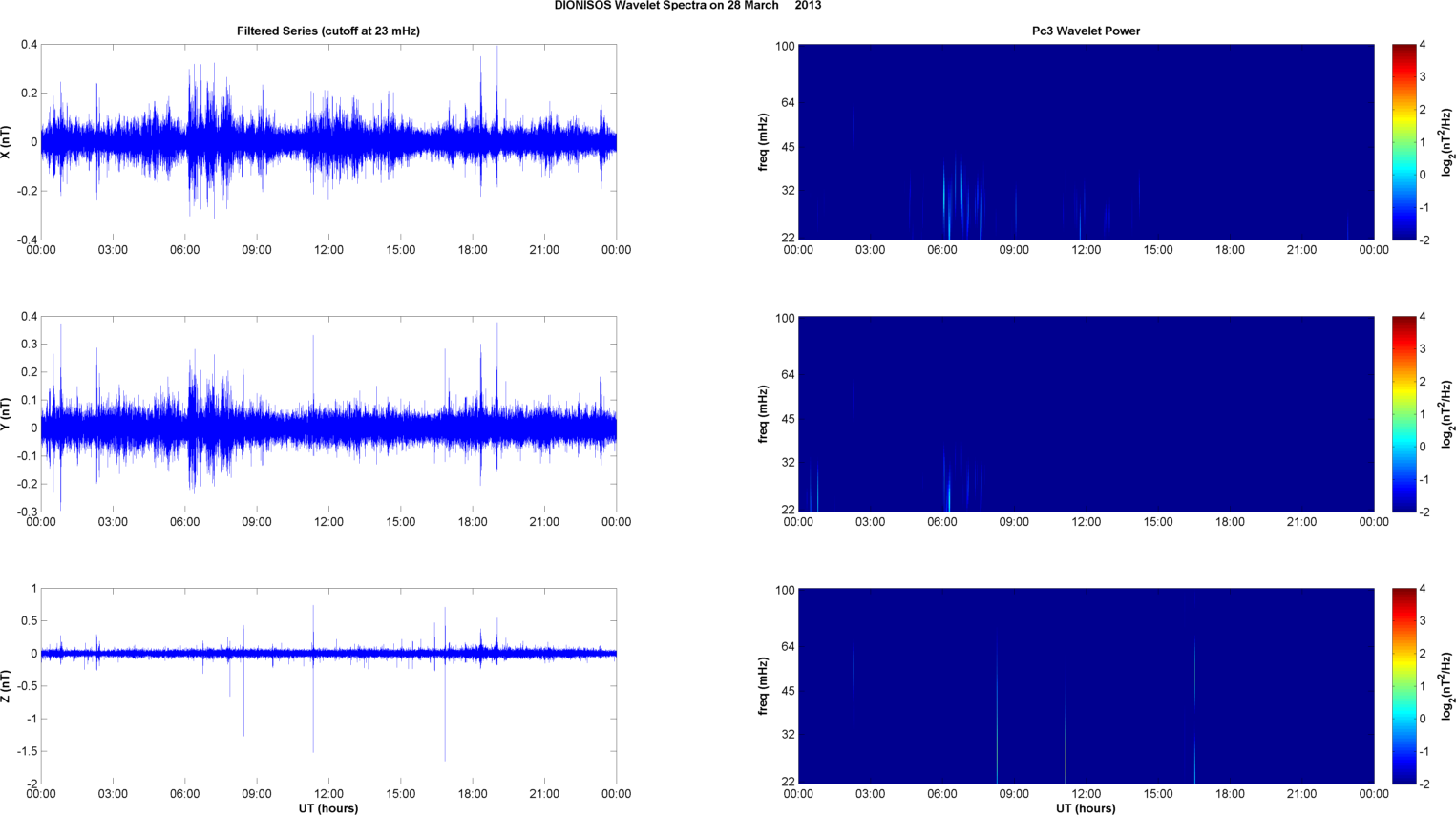Click the 'Pc3 Wavelet Power' heading
The width and height of the screenshot is (1456, 815).
(1086, 31)
